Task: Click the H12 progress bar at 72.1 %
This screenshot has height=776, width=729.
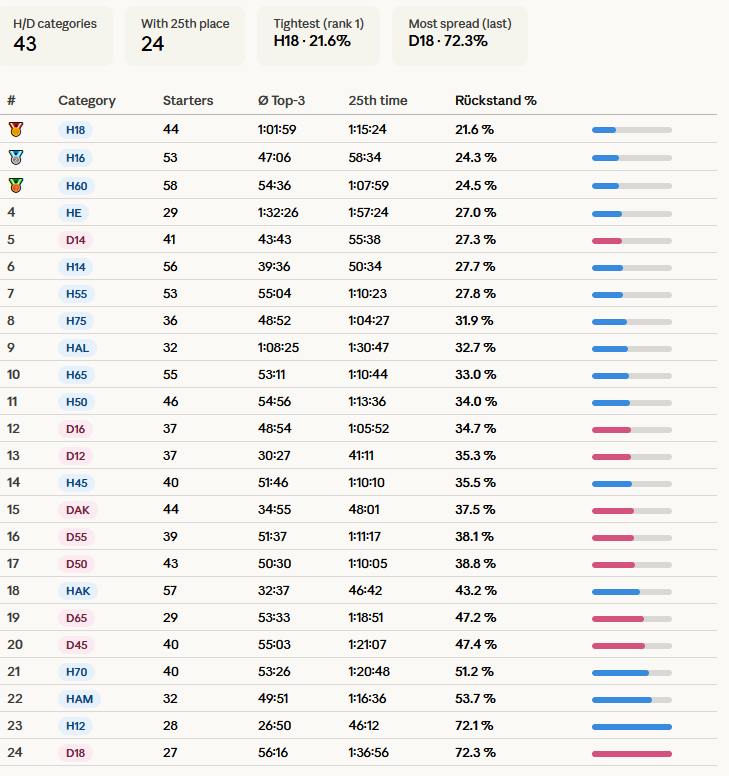Action: (x=632, y=726)
